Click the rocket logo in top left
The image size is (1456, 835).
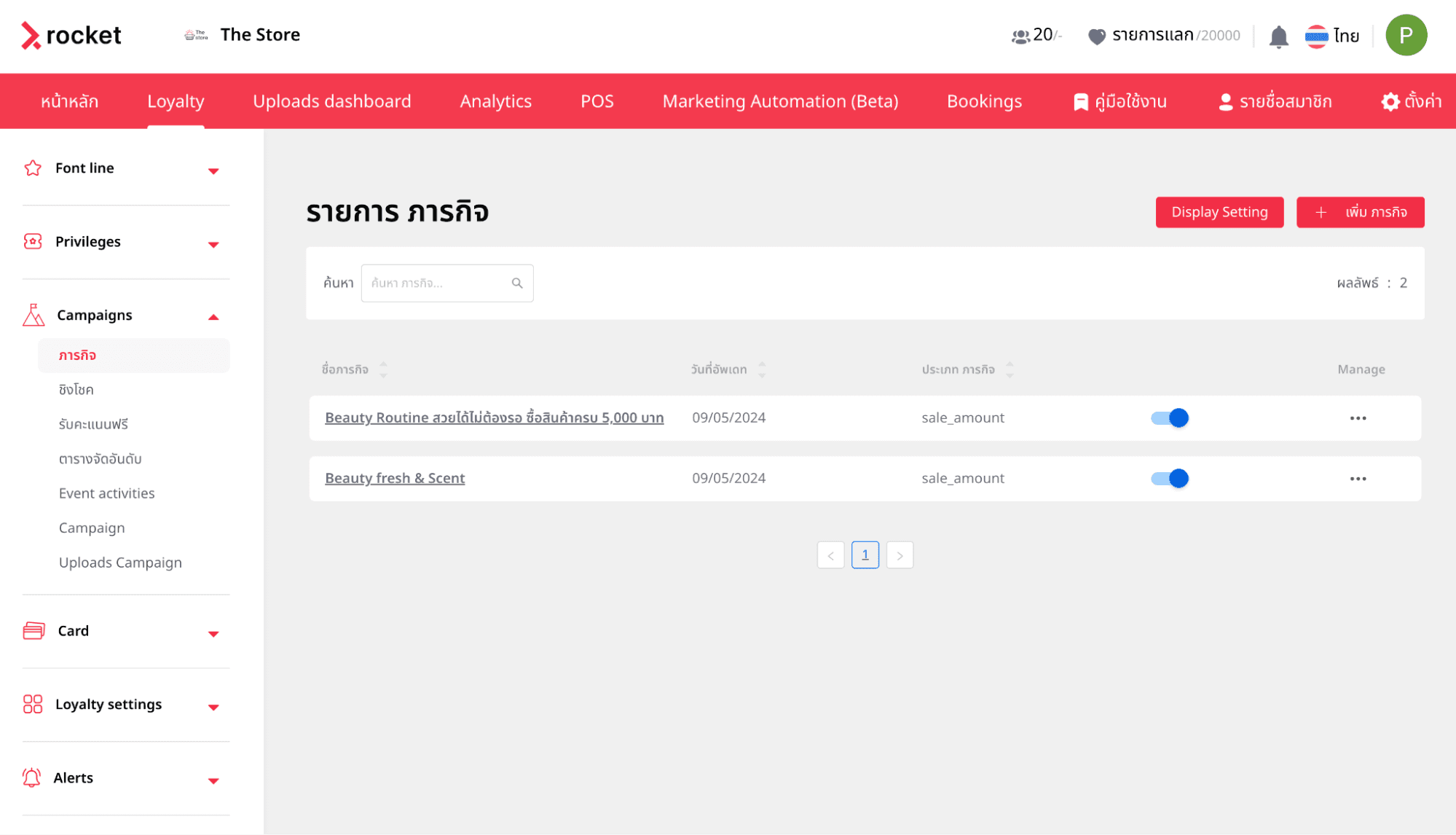tap(71, 35)
